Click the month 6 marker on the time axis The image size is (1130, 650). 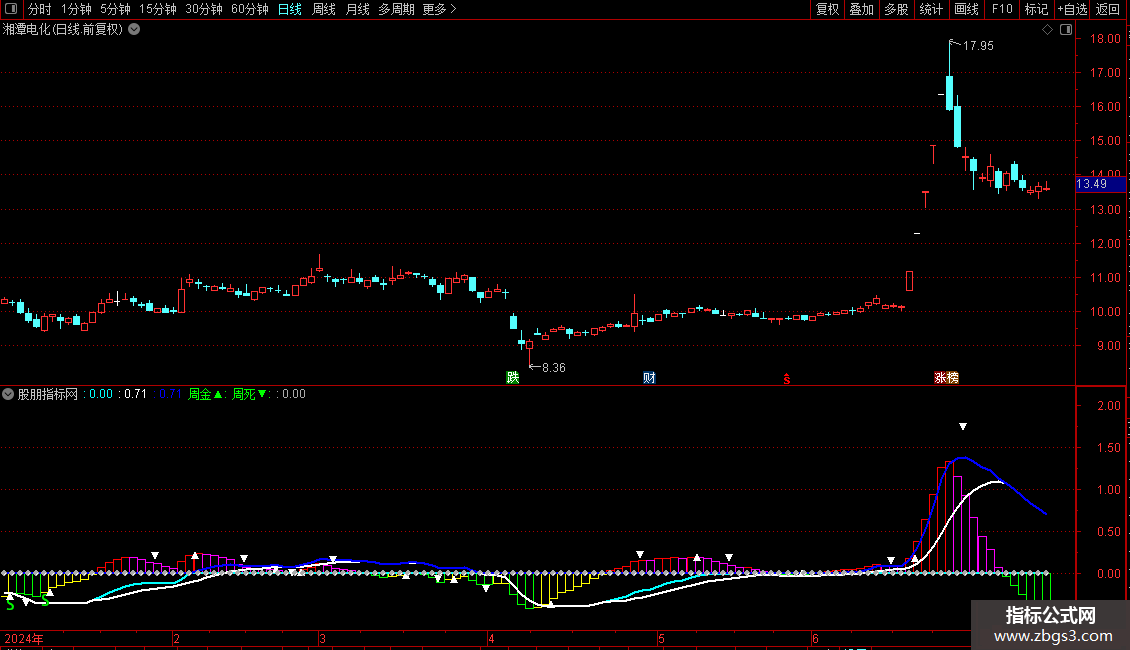coord(815,638)
